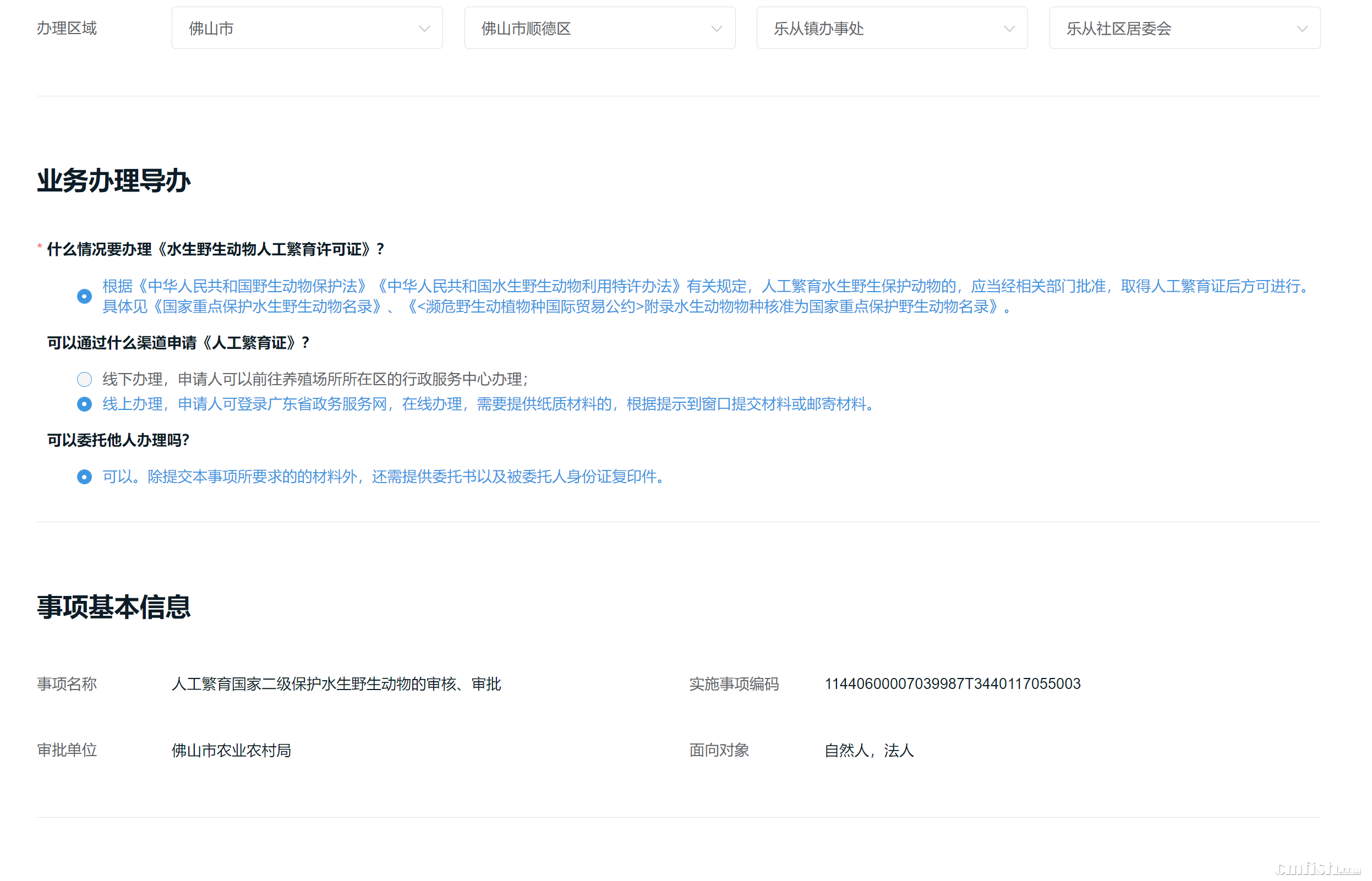Click chevron arrow in 佛山市 selector
Image resolution: width=1372 pixels, height=881 pixels.
point(424,29)
